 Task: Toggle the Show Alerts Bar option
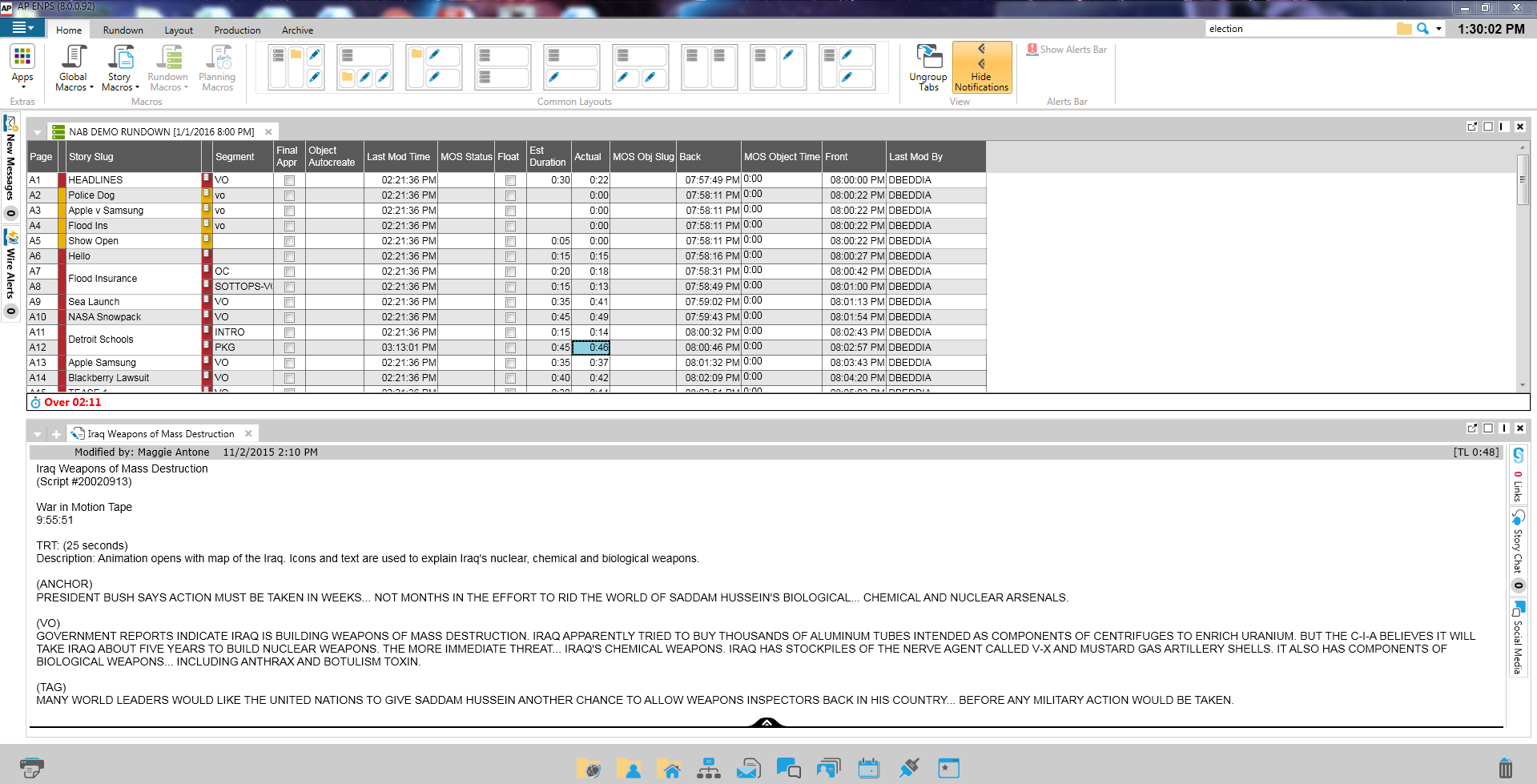click(x=1067, y=50)
